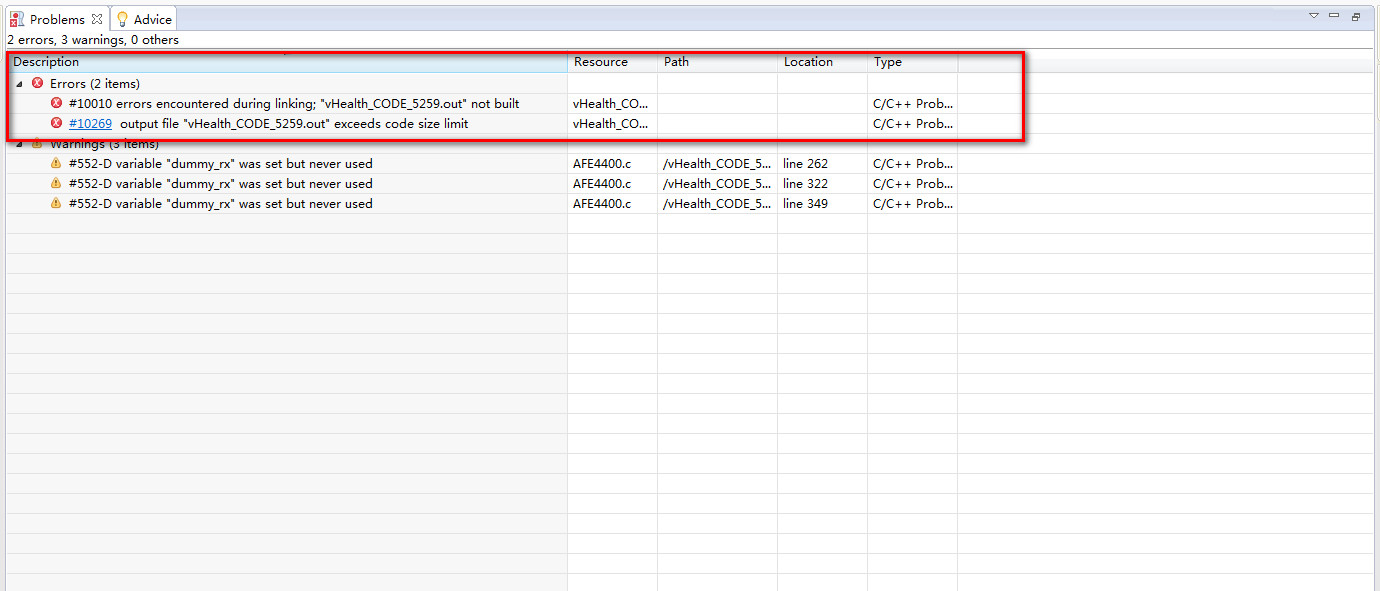The height and width of the screenshot is (591, 1380).
Task: Click the "Errors (2 items)" label
Action: 95,84
